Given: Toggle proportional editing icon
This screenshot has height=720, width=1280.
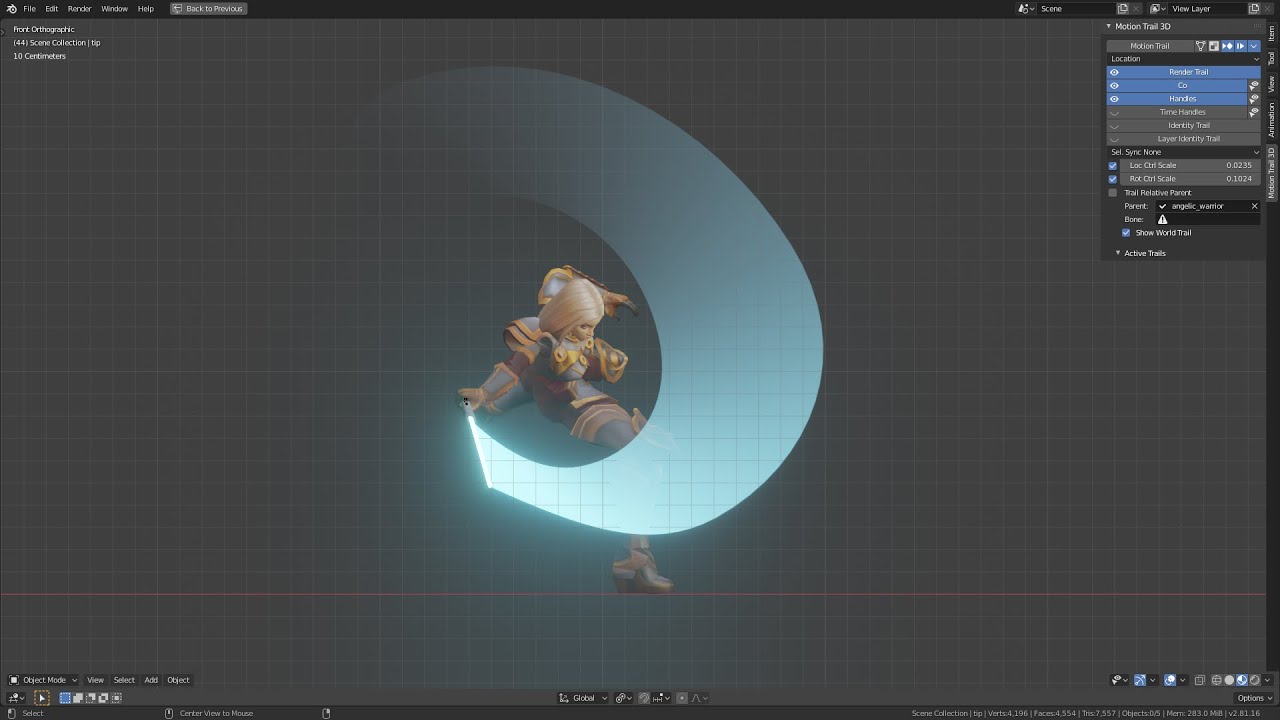Looking at the screenshot, I should pos(683,698).
